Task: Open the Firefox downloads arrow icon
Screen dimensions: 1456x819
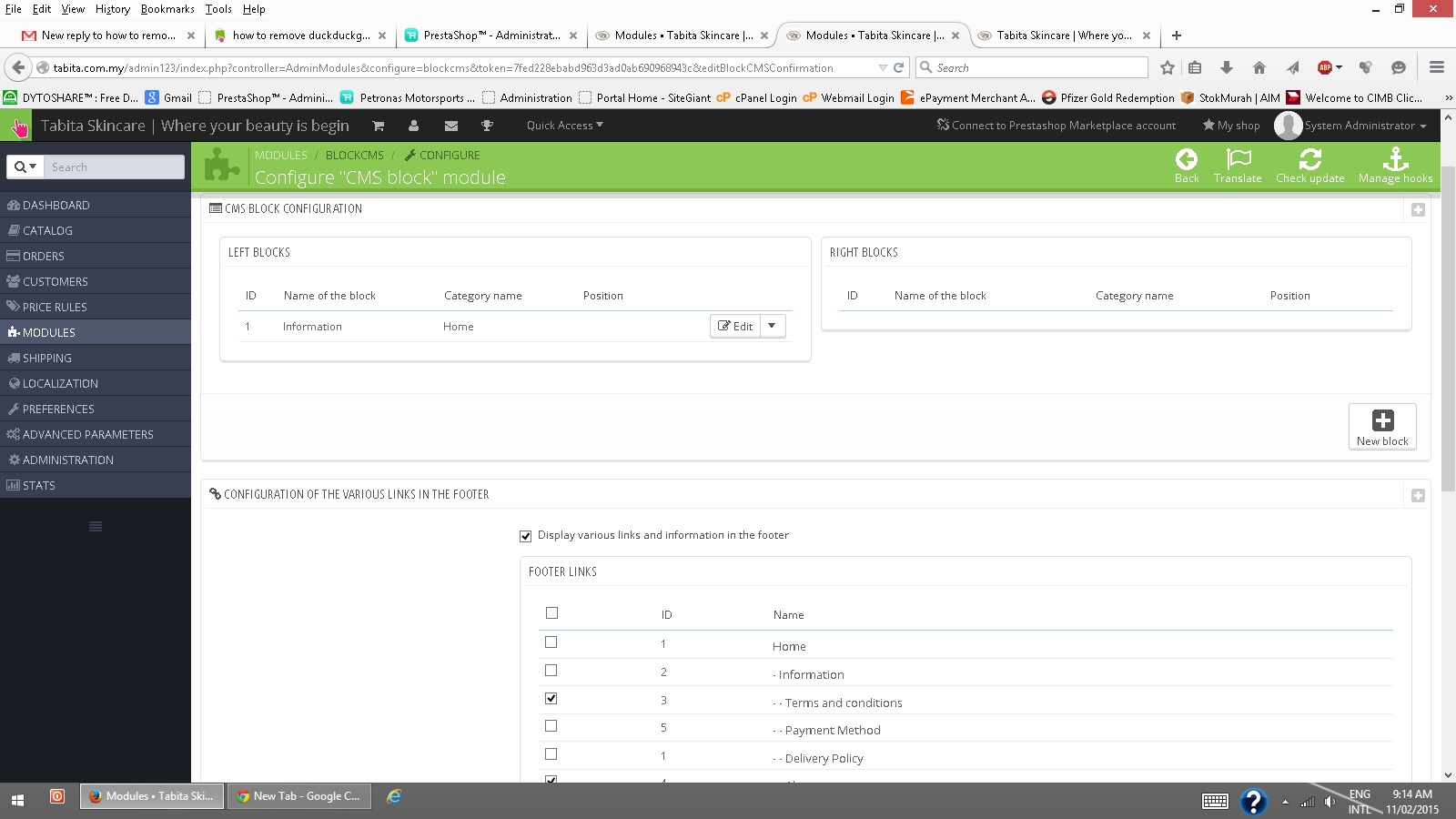Action: (1227, 67)
